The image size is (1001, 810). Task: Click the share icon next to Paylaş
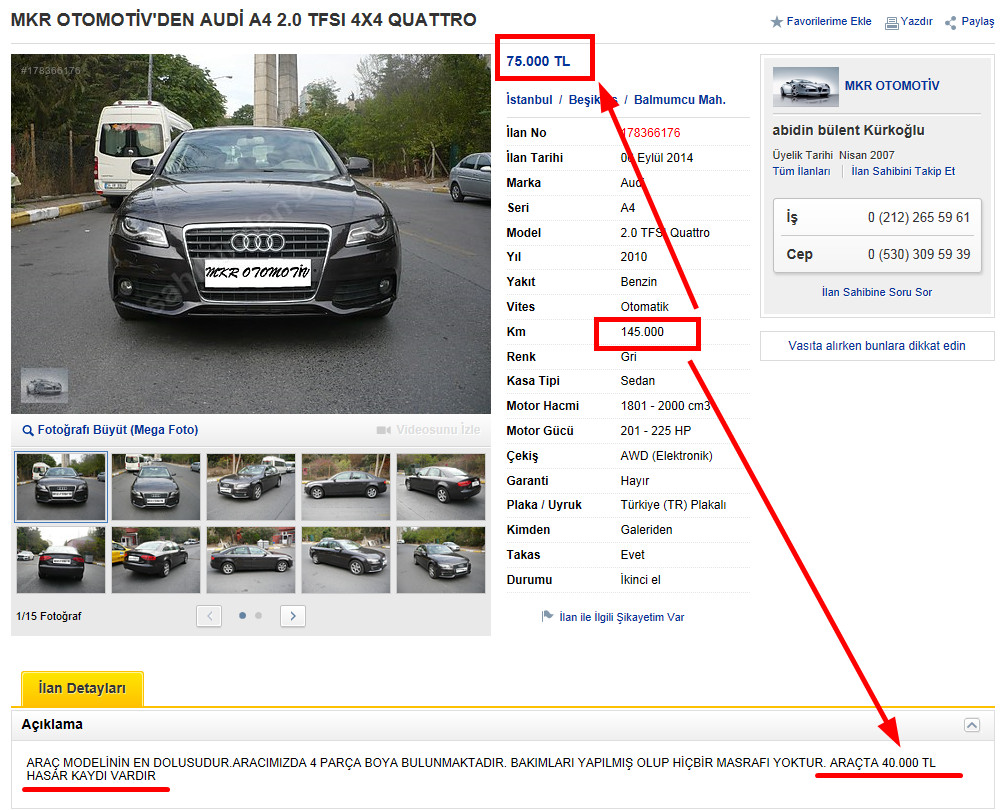click(x=951, y=23)
